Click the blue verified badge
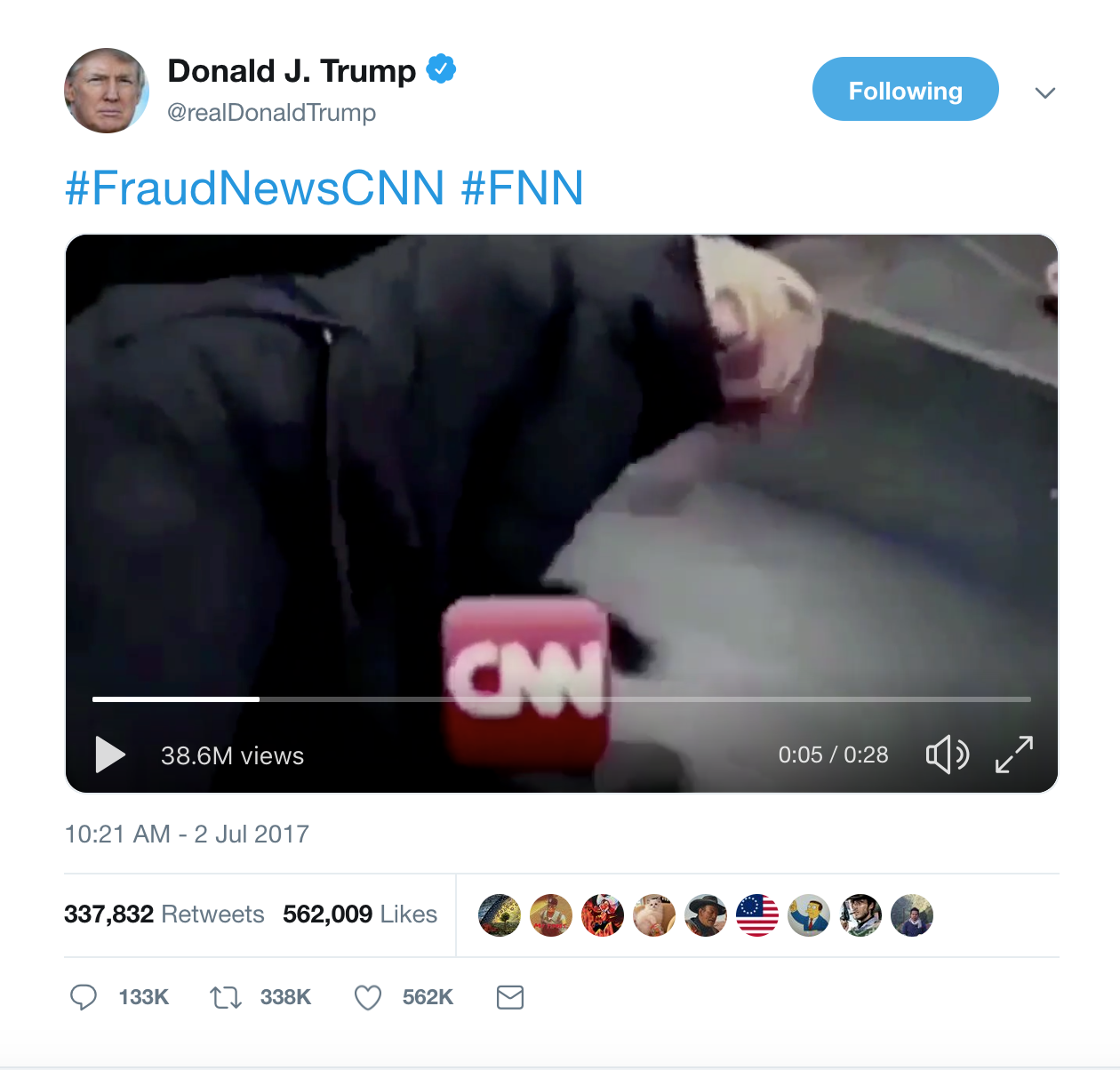The height and width of the screenshot is (1070, 1120). coord(441,68)
